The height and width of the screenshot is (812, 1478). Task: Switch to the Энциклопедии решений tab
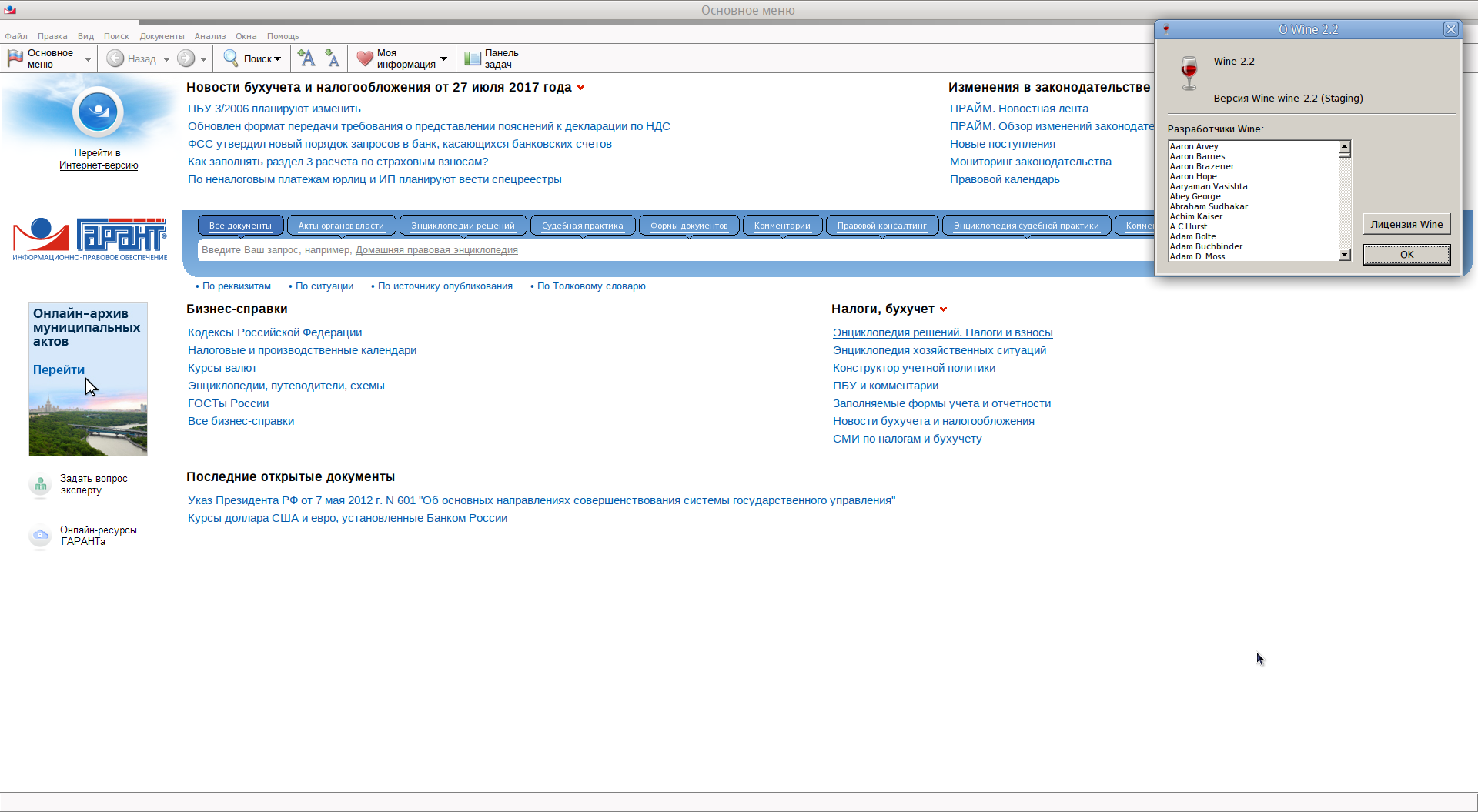click(463, 226)
